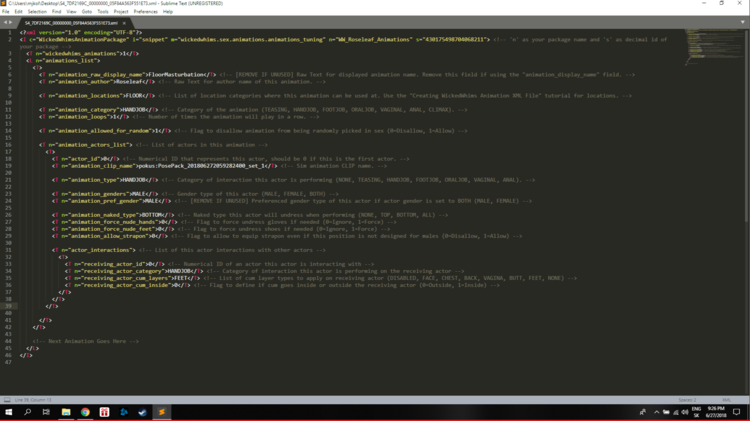The width and height of the screenshot is (750, 421).
Task: Click line number 2 in the gutter
Action: point(10,39)
